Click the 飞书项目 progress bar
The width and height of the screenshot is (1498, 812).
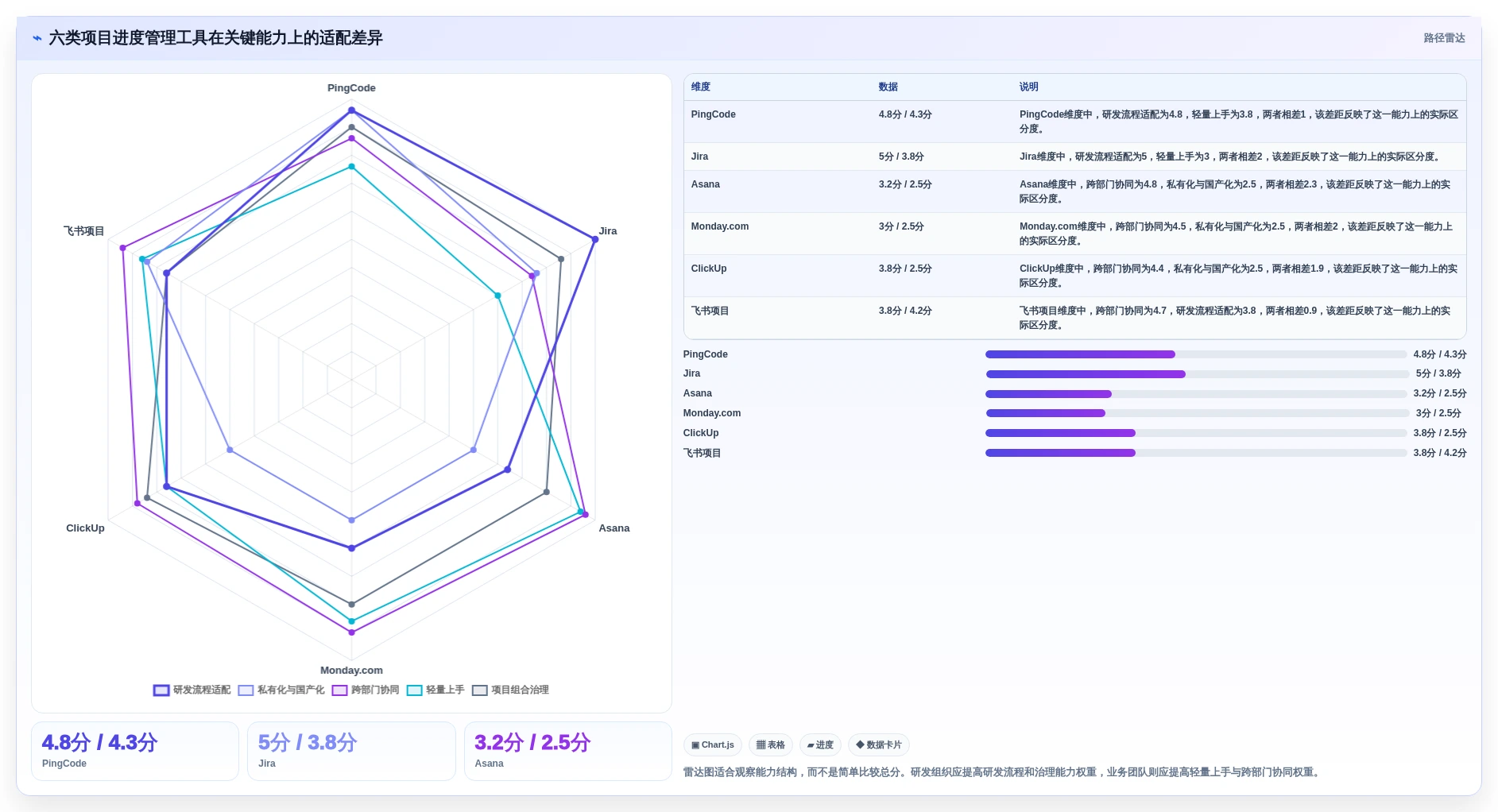pyautogui.click(x=1196, y=453)
